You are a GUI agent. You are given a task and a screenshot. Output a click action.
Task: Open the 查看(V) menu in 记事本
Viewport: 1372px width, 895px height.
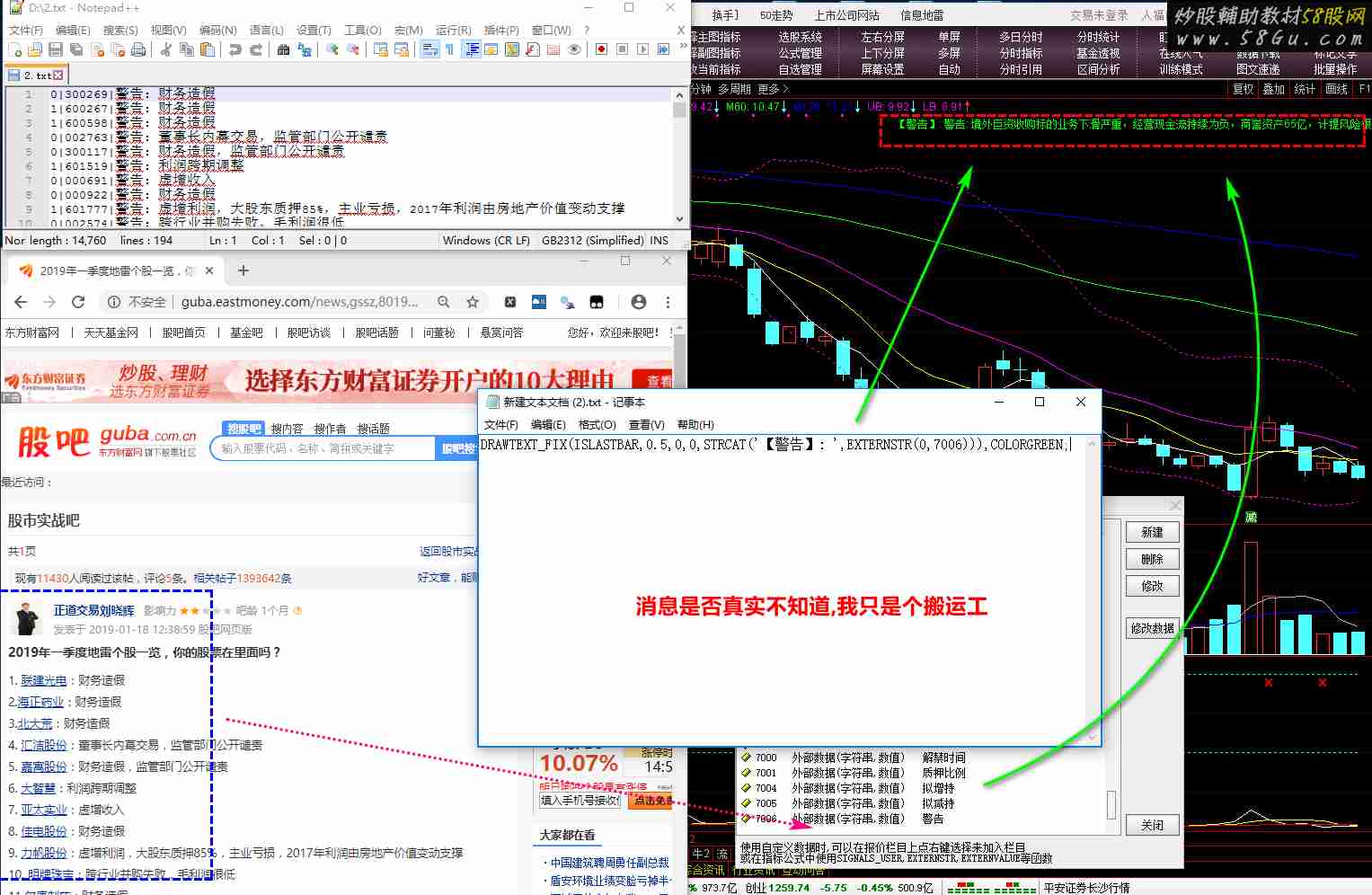coord(646,424)
